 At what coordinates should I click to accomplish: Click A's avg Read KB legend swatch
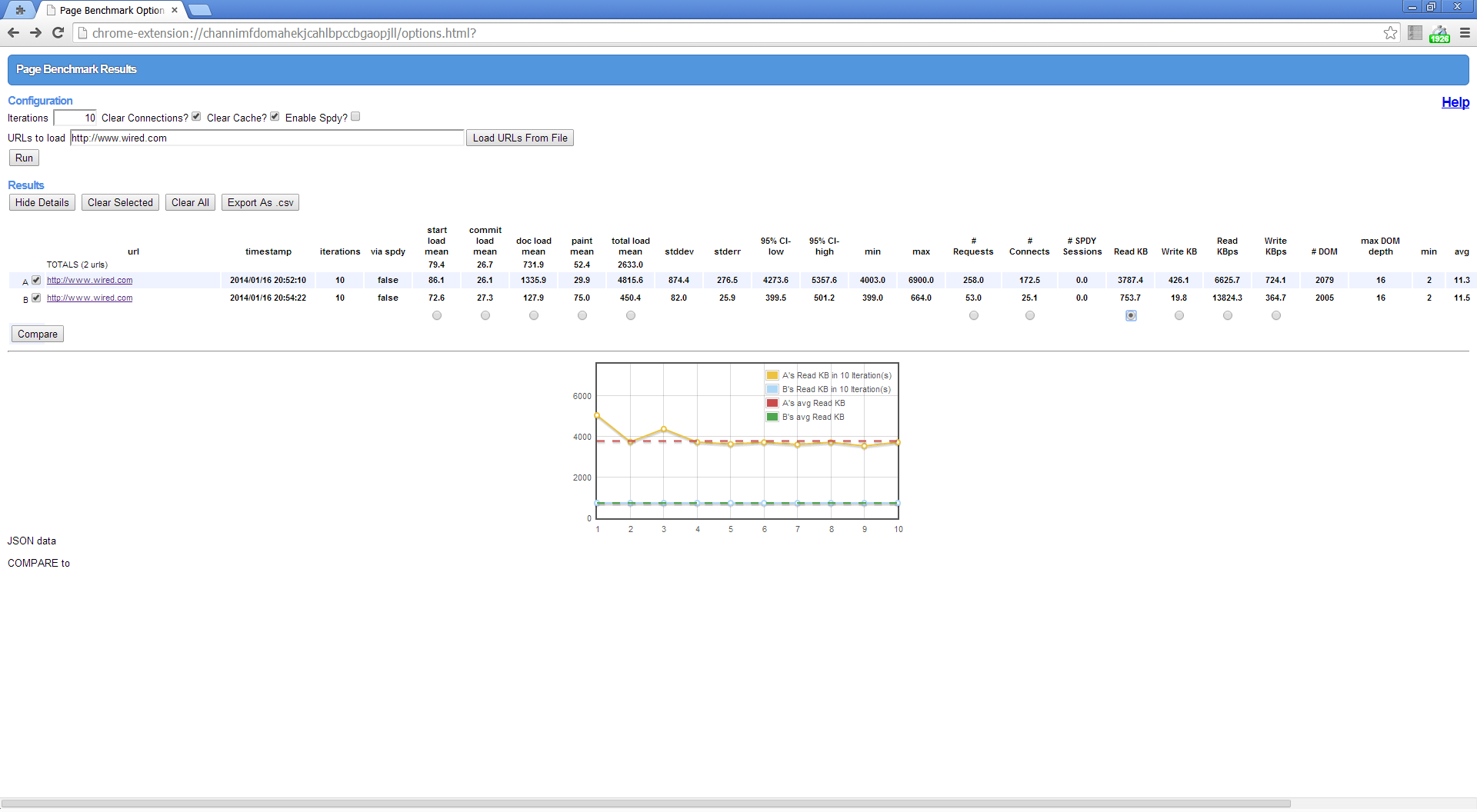(772, 403)
